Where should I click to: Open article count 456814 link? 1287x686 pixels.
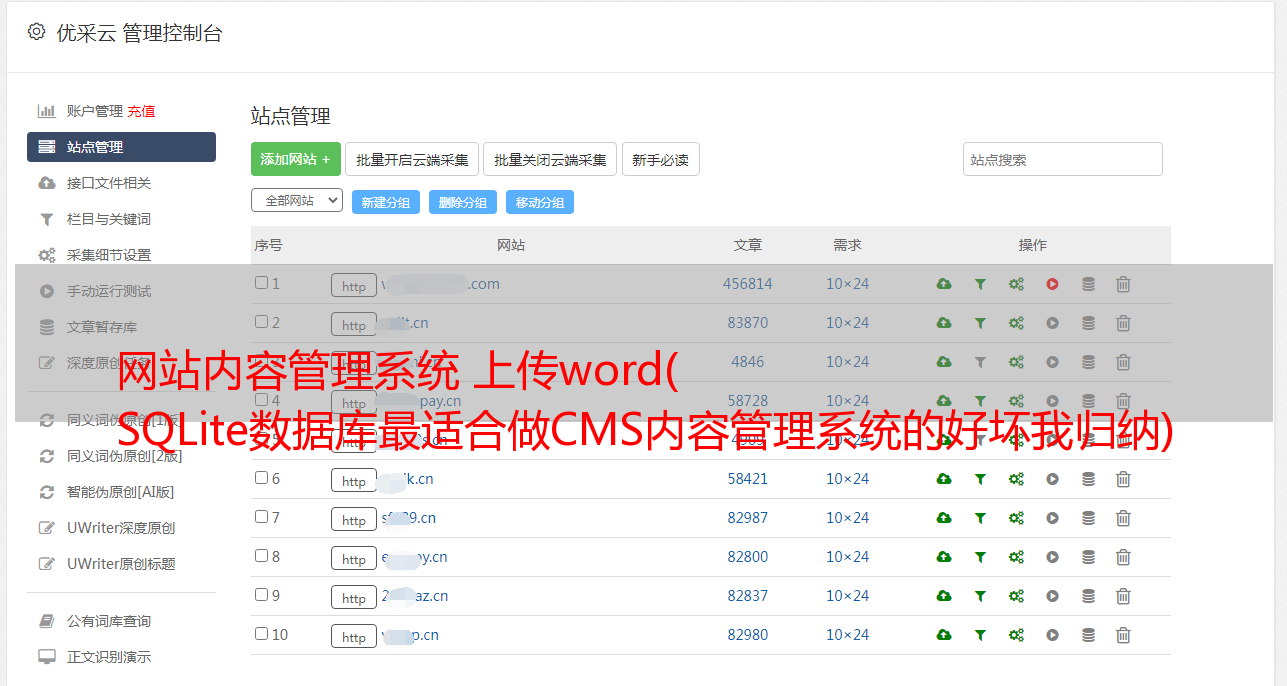coord(748,284)
